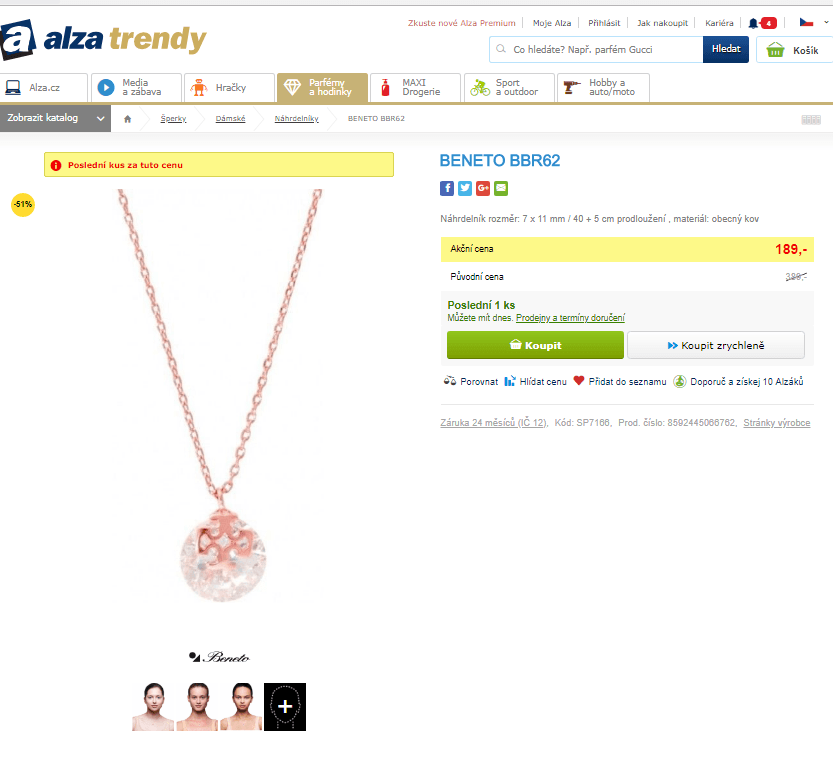
Task: Share product on Facebook icon
Action: (x=447, y=188)
